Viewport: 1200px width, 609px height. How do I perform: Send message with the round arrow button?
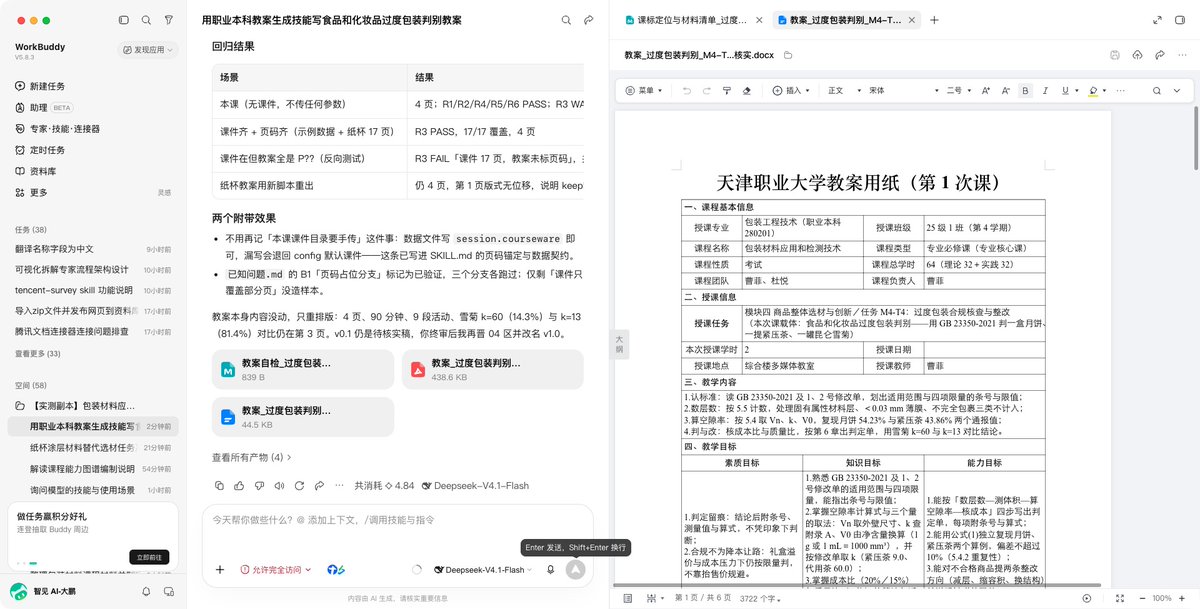[x=575, y=569]
